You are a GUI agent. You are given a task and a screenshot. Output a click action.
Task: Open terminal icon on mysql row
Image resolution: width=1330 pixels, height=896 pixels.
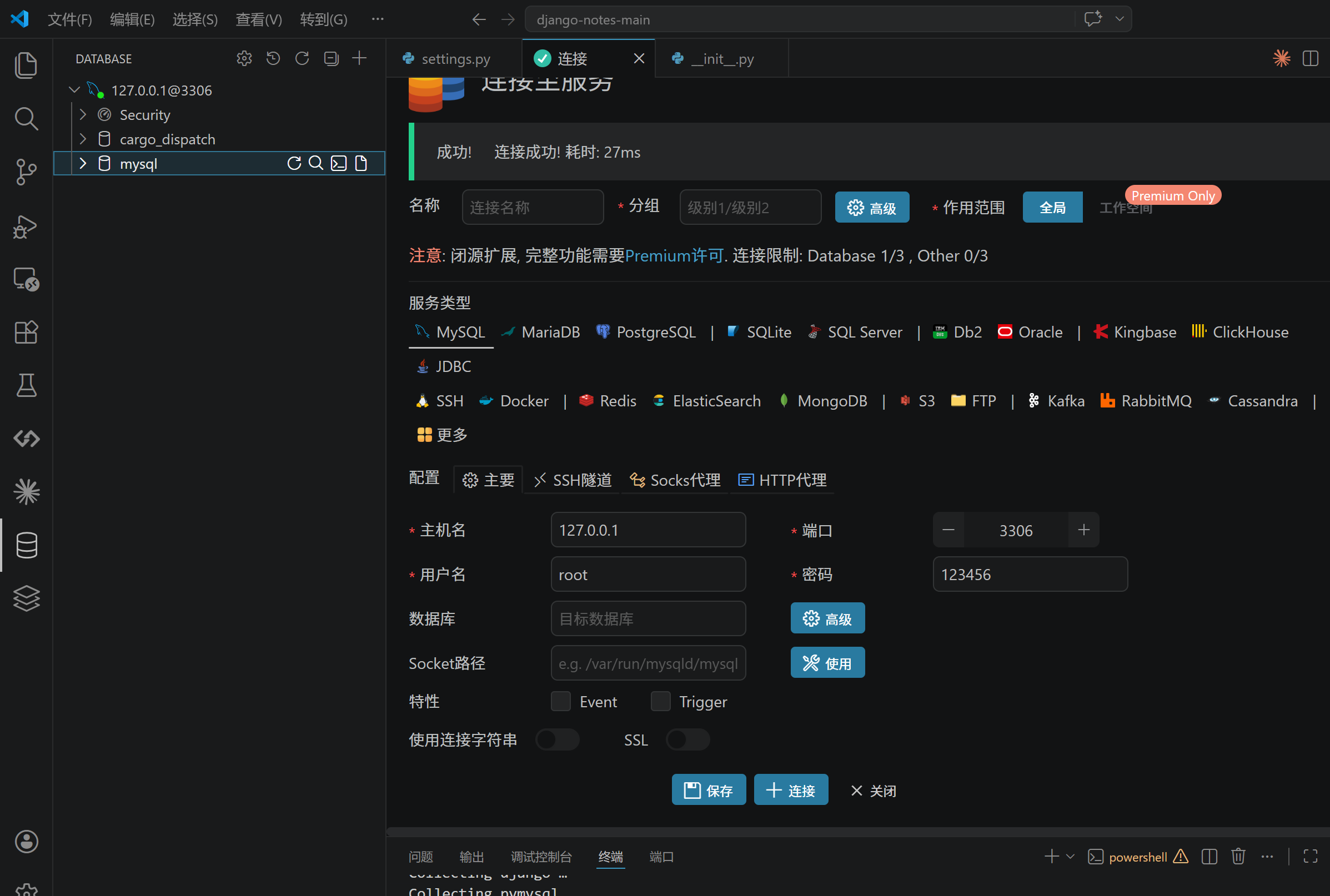tap(339, 163)
